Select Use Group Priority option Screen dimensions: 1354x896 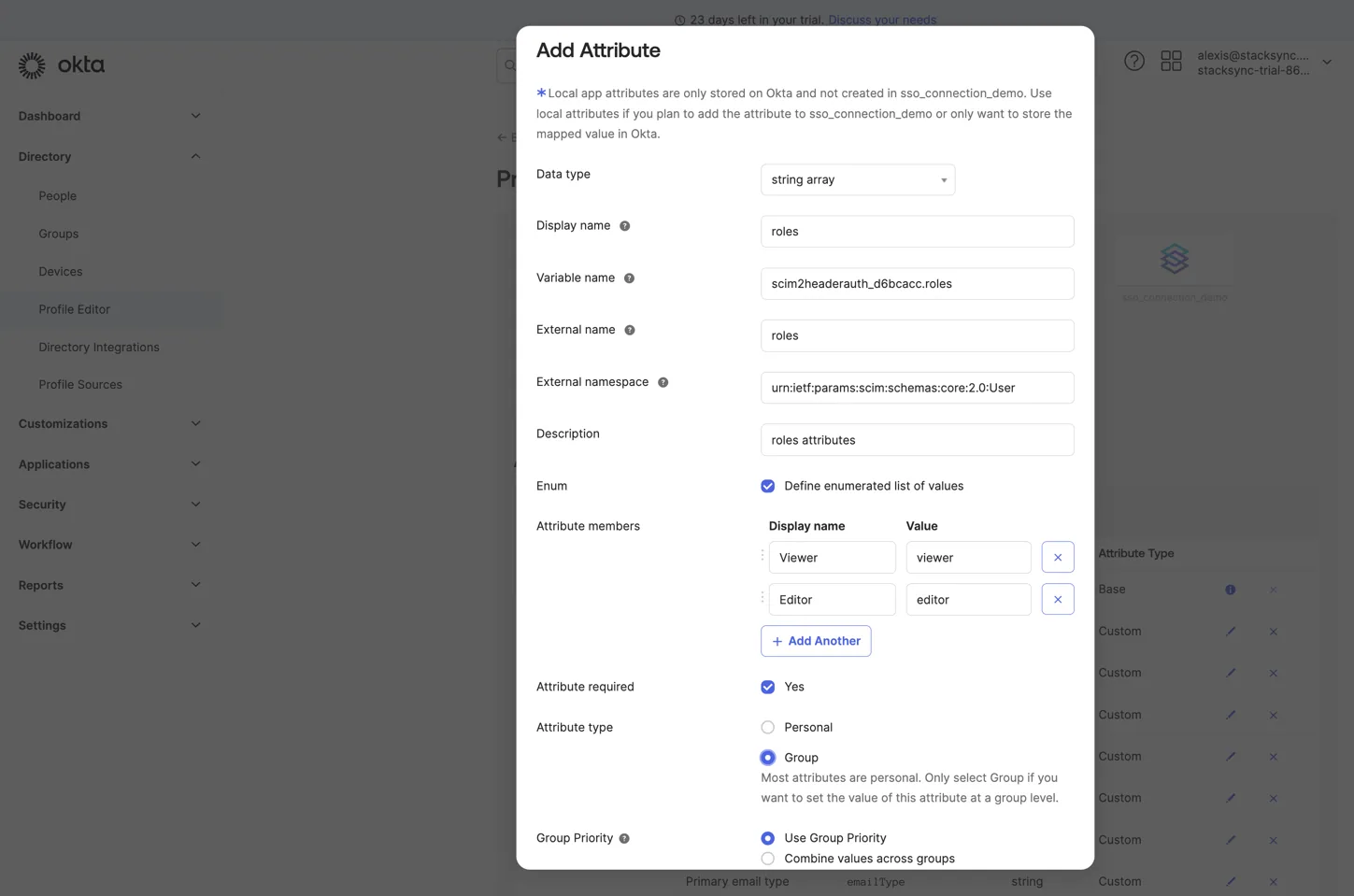pyautogui.click(x=768, y=838)
